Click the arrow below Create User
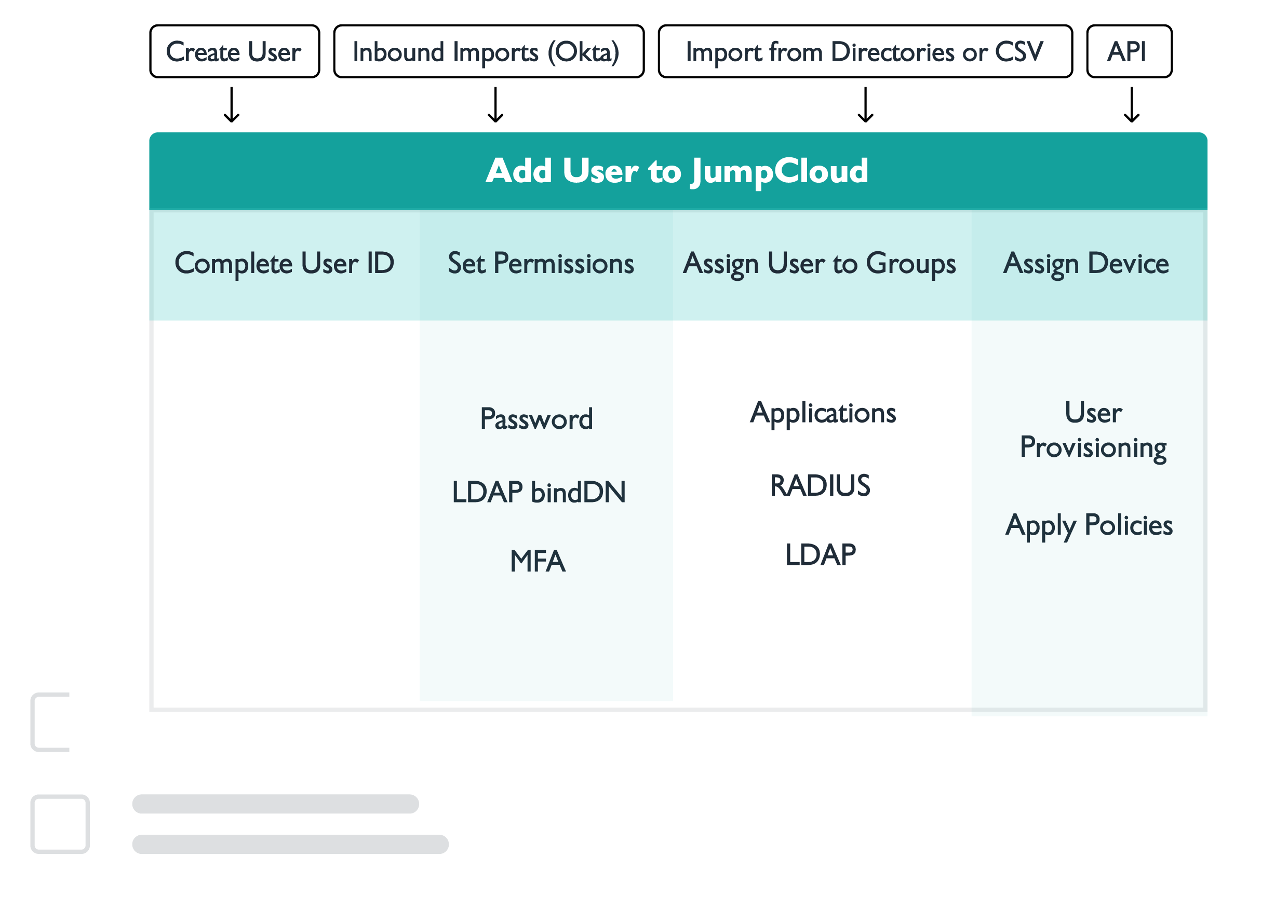Screen dimensions: 1288x924 coord(232,105)
